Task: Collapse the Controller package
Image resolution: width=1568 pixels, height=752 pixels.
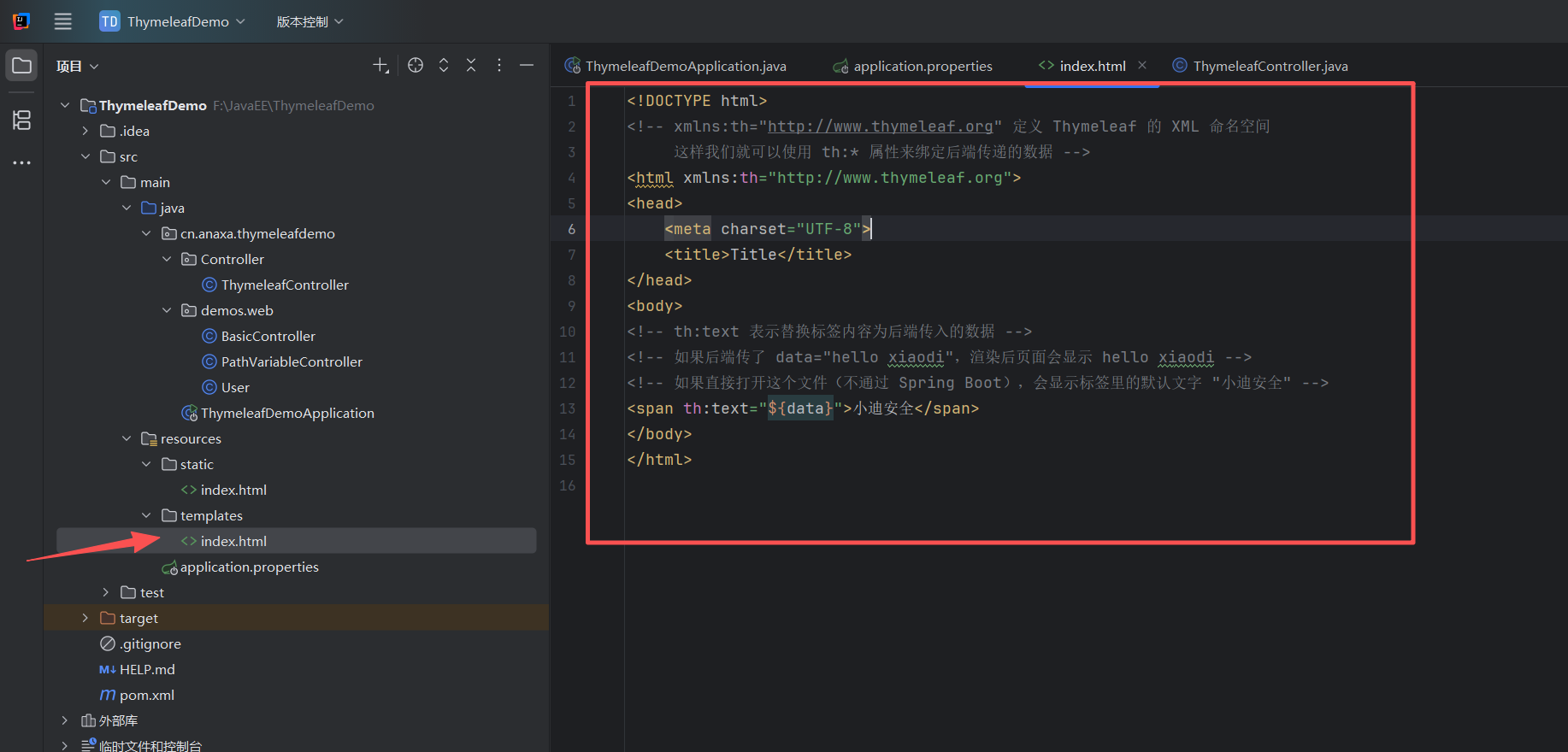Action: (167, 259)
